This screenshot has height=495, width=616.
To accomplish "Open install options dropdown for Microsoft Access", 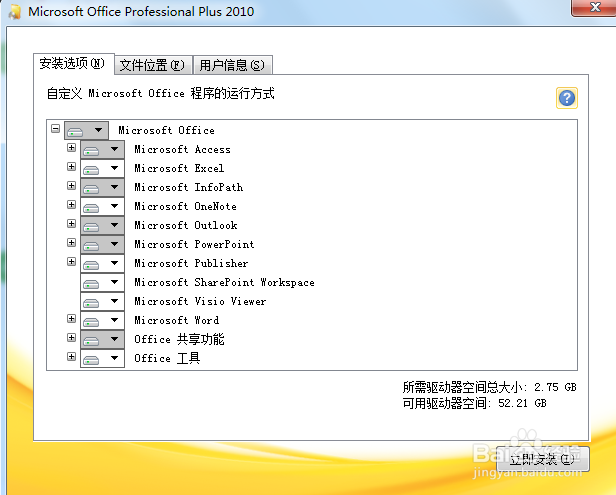I will point(103,150).
